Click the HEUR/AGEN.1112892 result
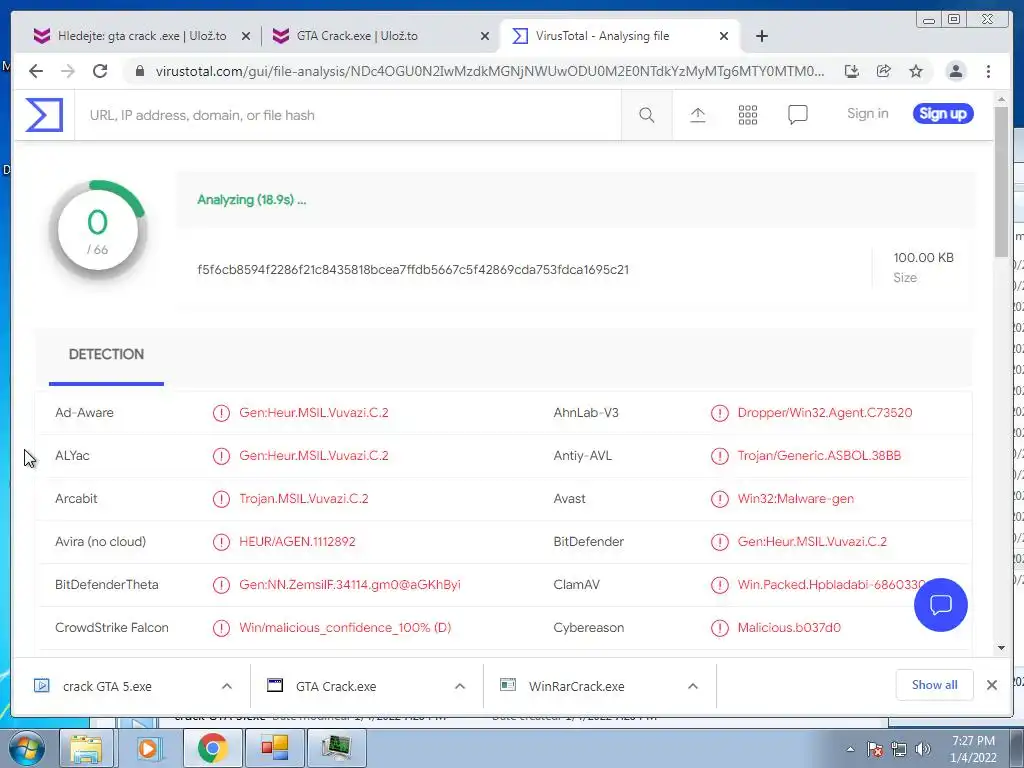1024x768 pixels. (x=297, y=541)
